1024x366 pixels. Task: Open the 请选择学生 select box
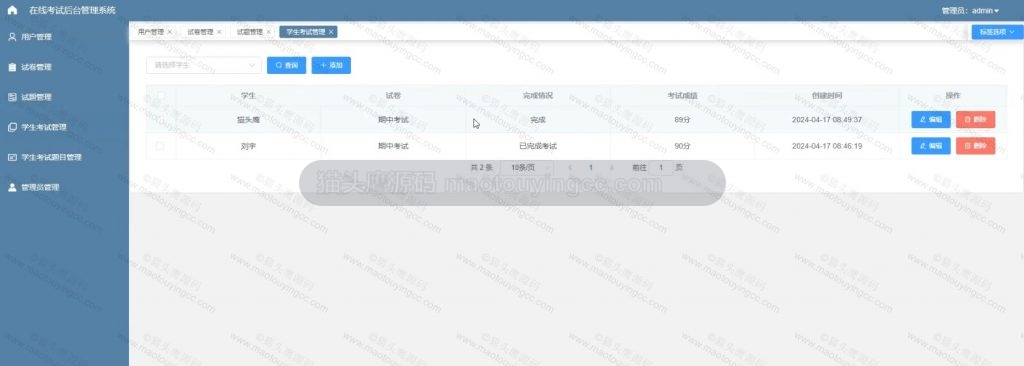[x=204, y=65]
